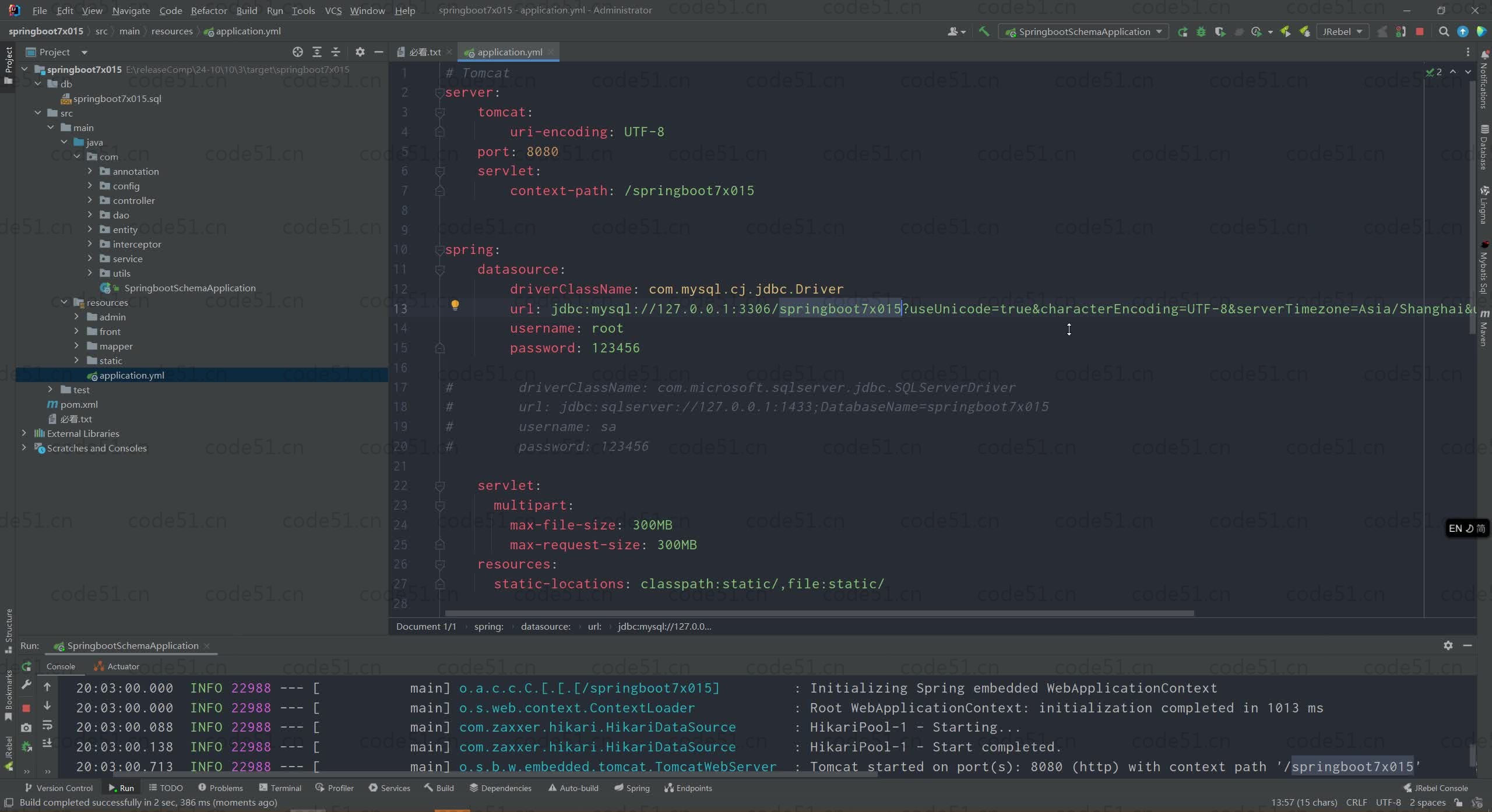Open SpringbootSchemaApplication run configuration dropdown
The width and height of the screenshot is (1492, 812).
(1085, 31)
